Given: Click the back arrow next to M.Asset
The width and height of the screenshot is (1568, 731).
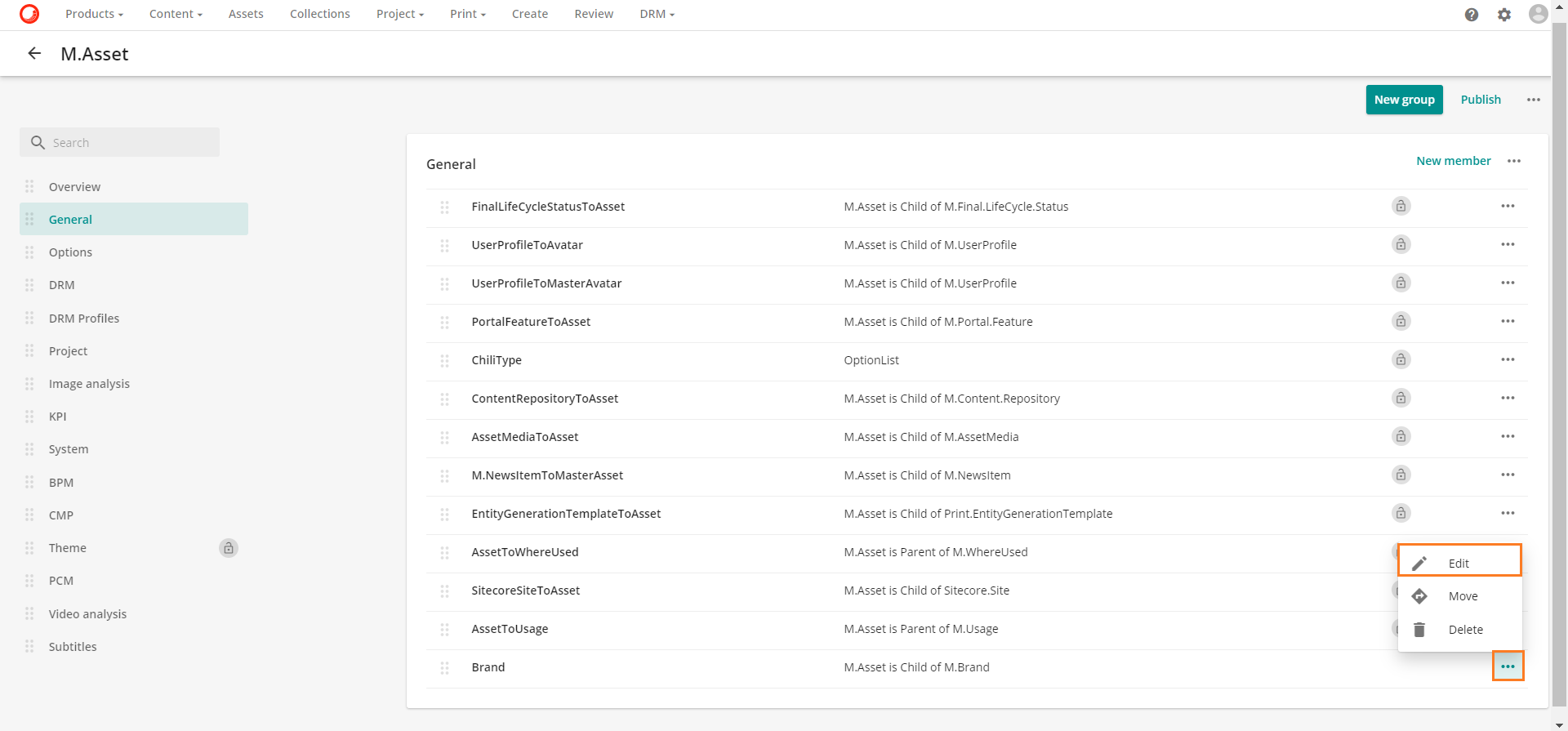Looking at the screenshot, I should coord(34,54).
